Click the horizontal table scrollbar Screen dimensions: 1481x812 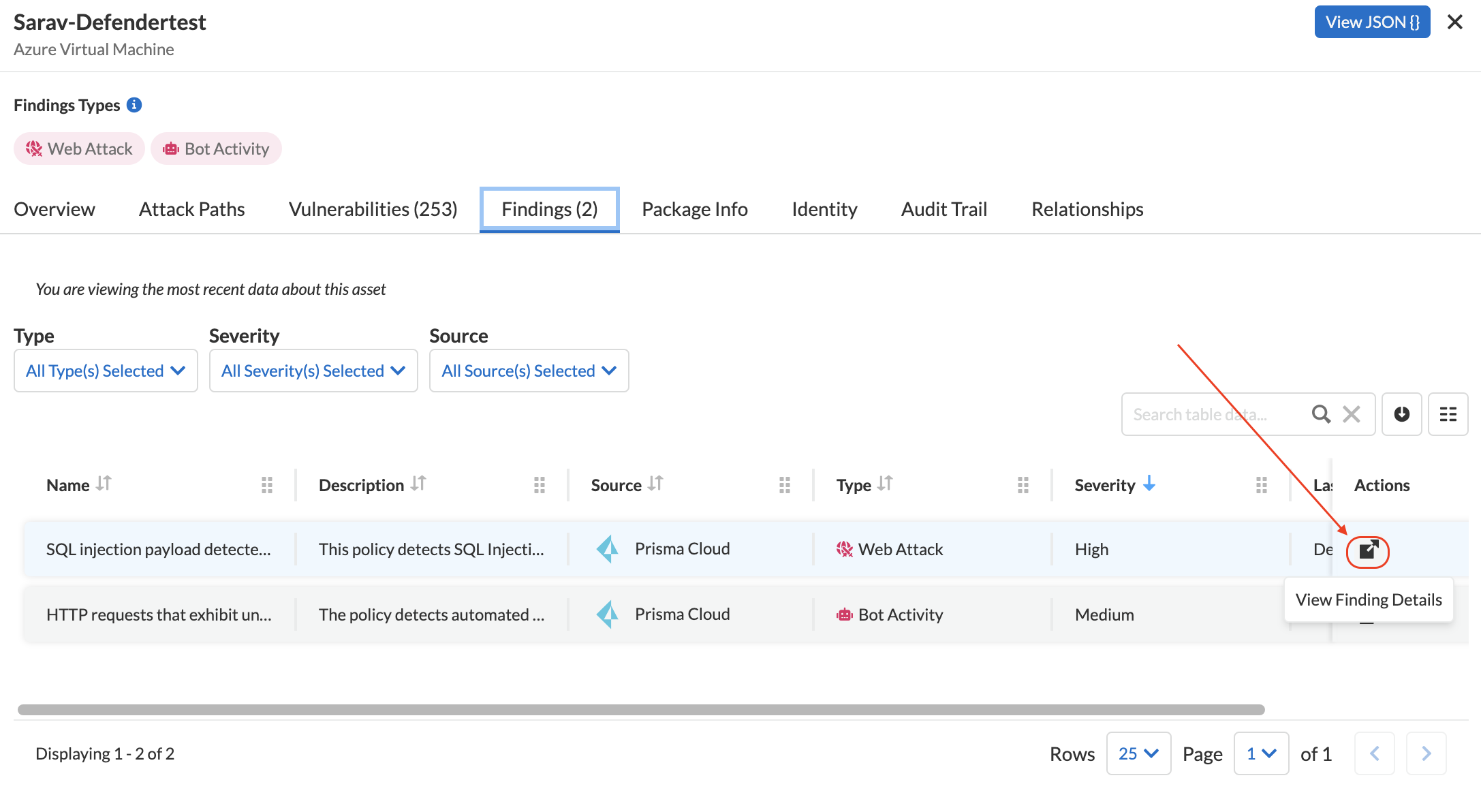point(640,710)
